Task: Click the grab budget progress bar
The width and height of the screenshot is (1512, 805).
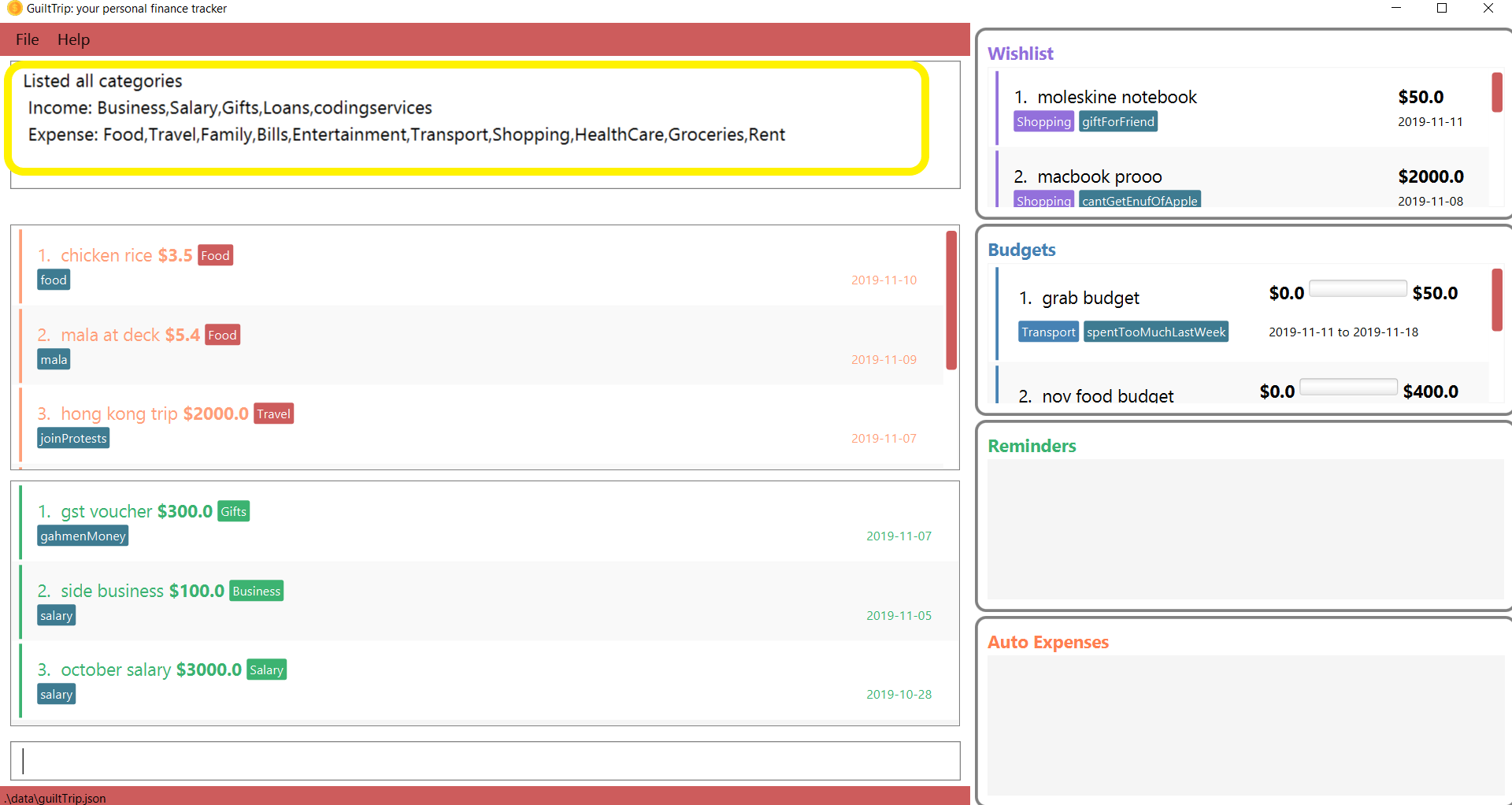Action: pos(1358,288)
